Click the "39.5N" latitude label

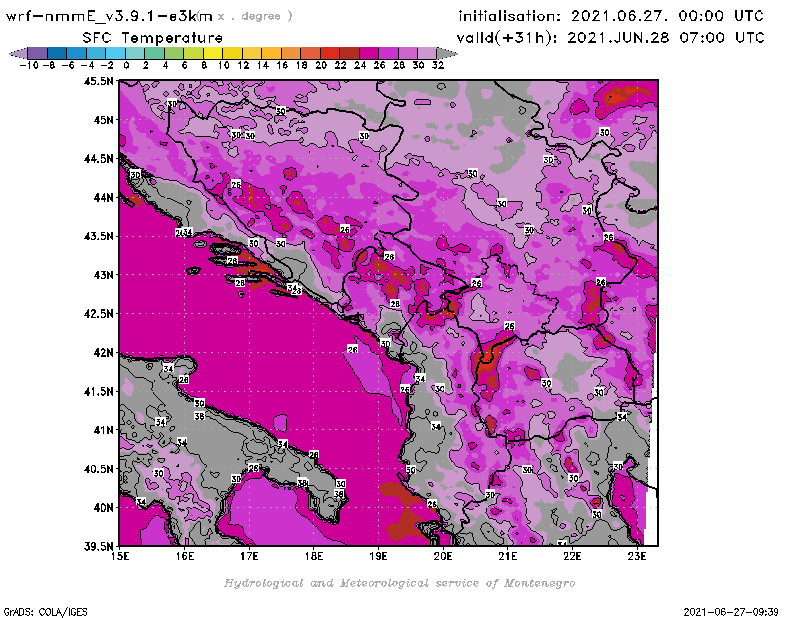pos(98,547)
